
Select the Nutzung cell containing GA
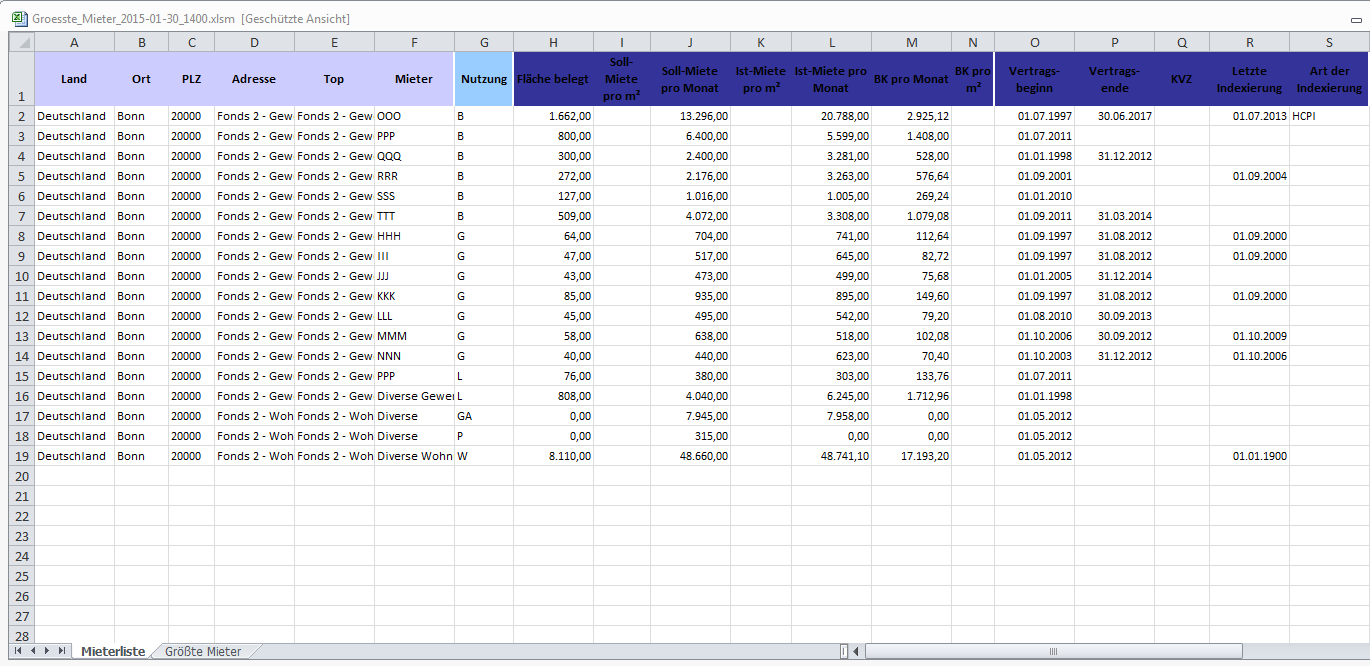(484, 416)
